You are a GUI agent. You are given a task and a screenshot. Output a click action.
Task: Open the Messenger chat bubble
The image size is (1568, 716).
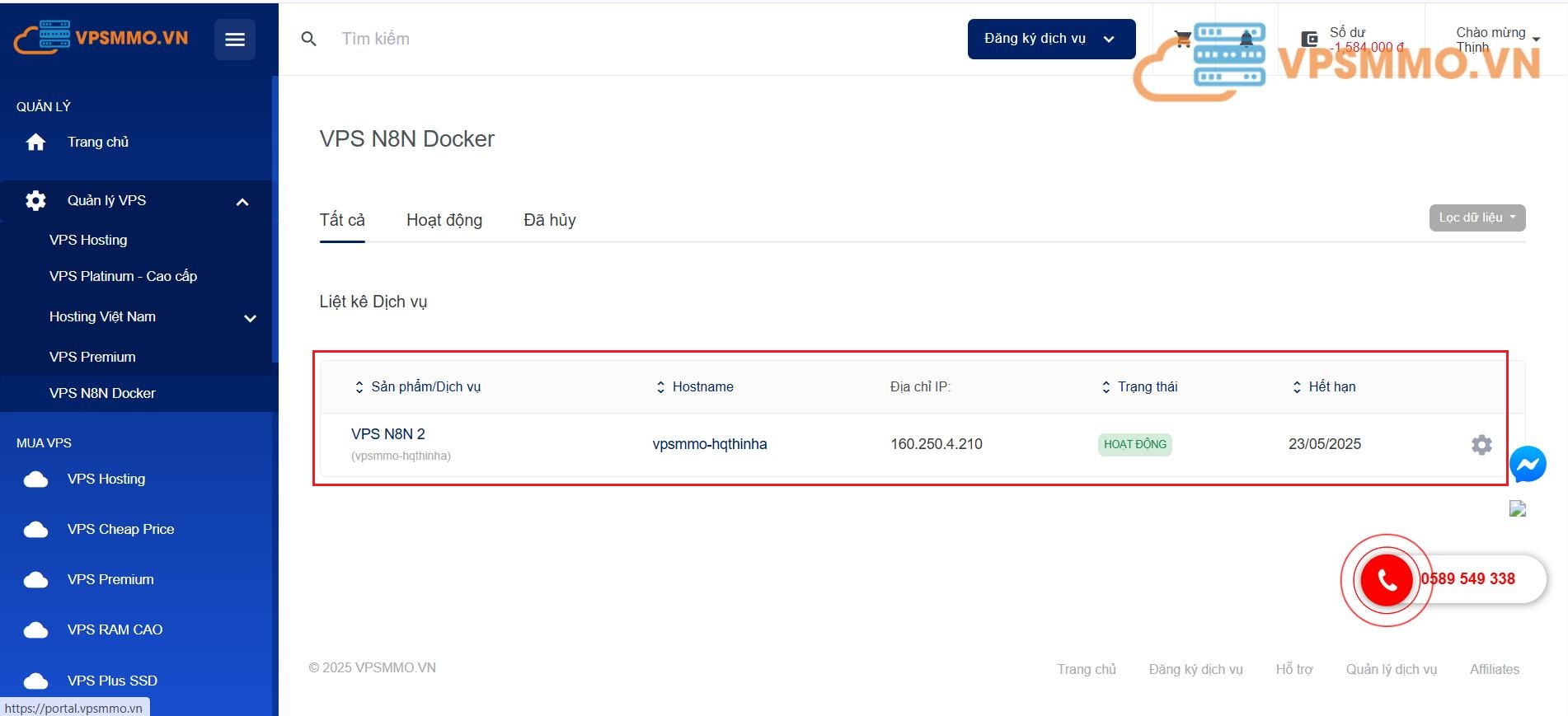[1528, 465]
